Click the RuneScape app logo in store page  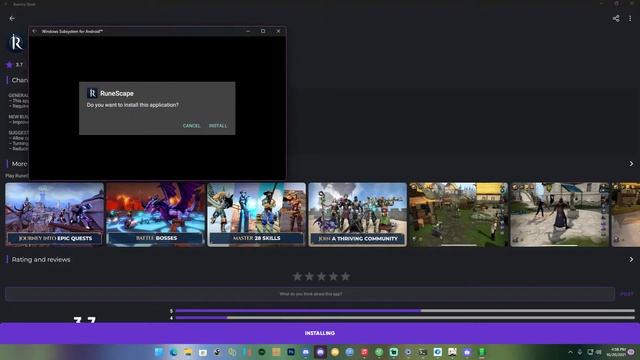[x=16, y=42]
